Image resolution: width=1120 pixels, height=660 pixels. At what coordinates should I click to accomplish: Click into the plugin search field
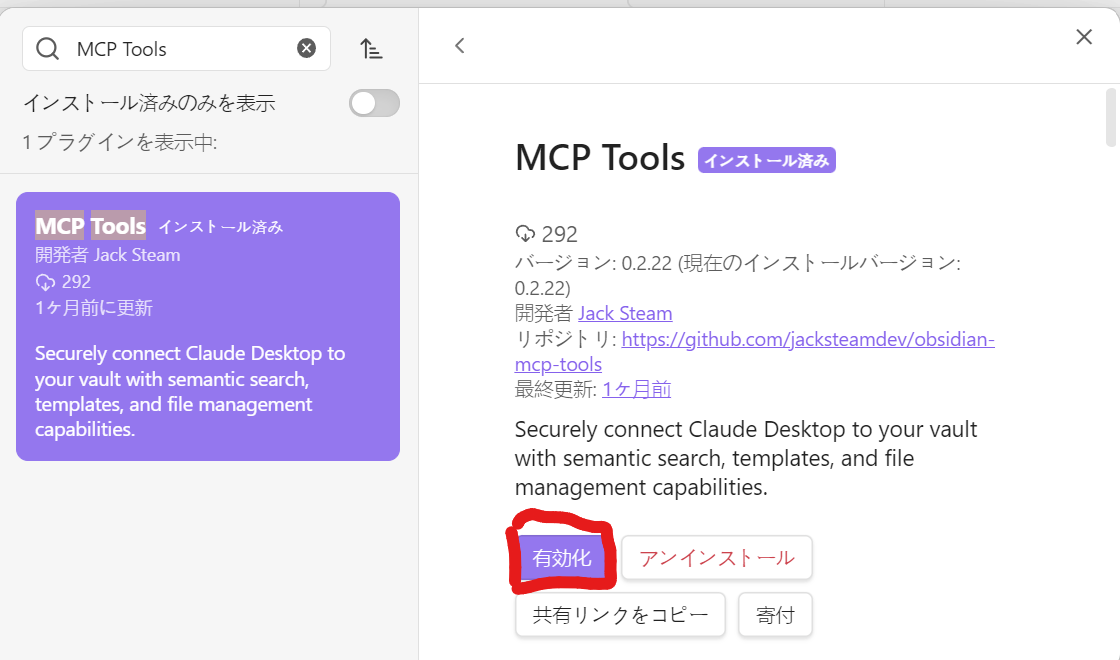[x=176, y=49]
